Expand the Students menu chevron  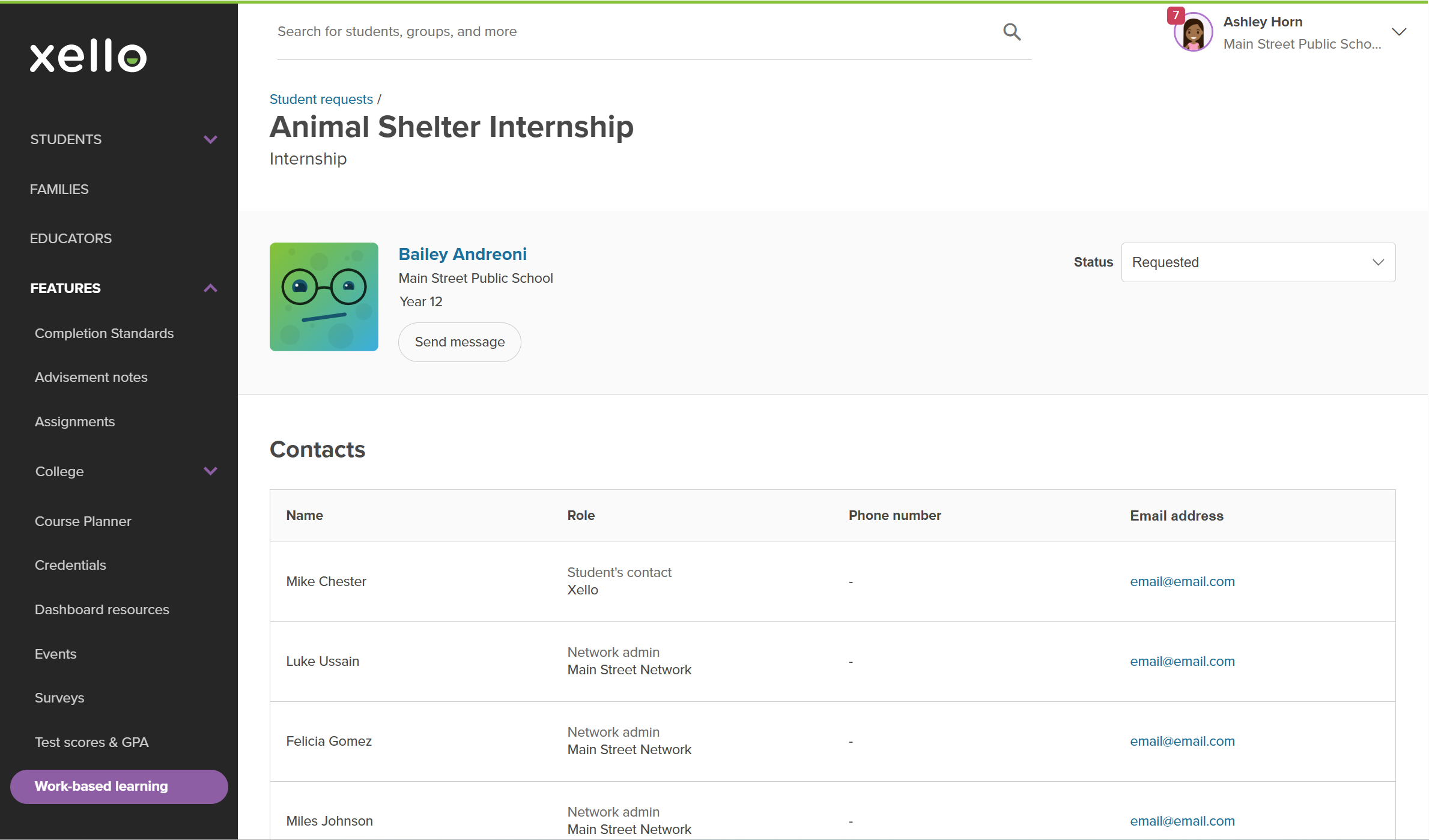(210, 139)
